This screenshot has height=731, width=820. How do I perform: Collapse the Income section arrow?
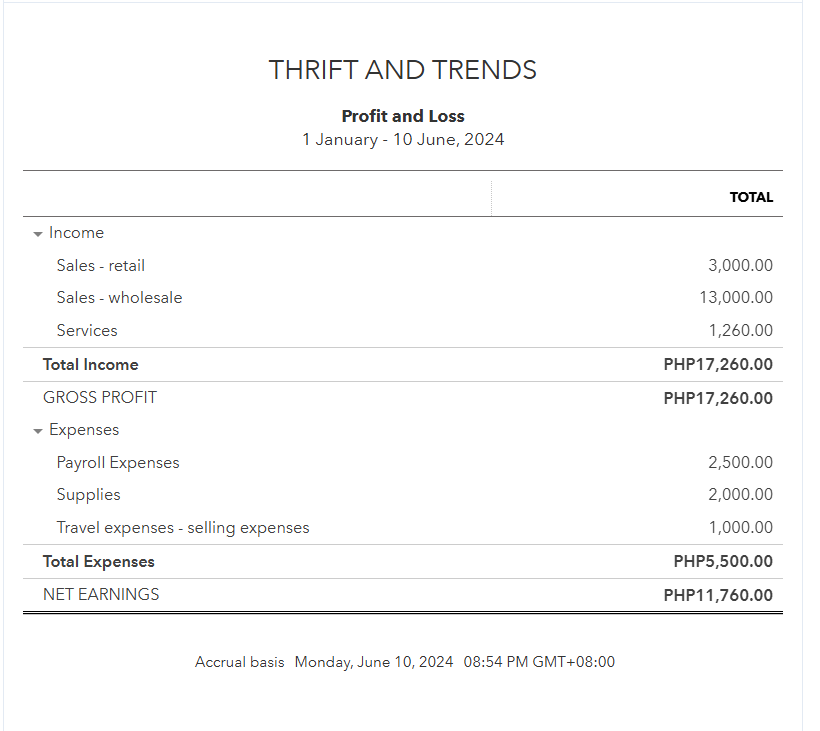click(x=38, y=233)
